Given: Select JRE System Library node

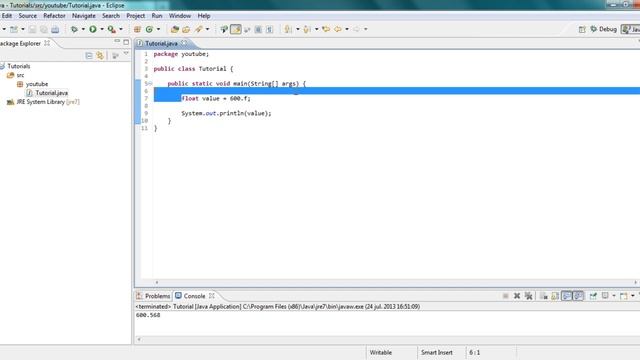Looking at the screenshot, I should (43, 102).
